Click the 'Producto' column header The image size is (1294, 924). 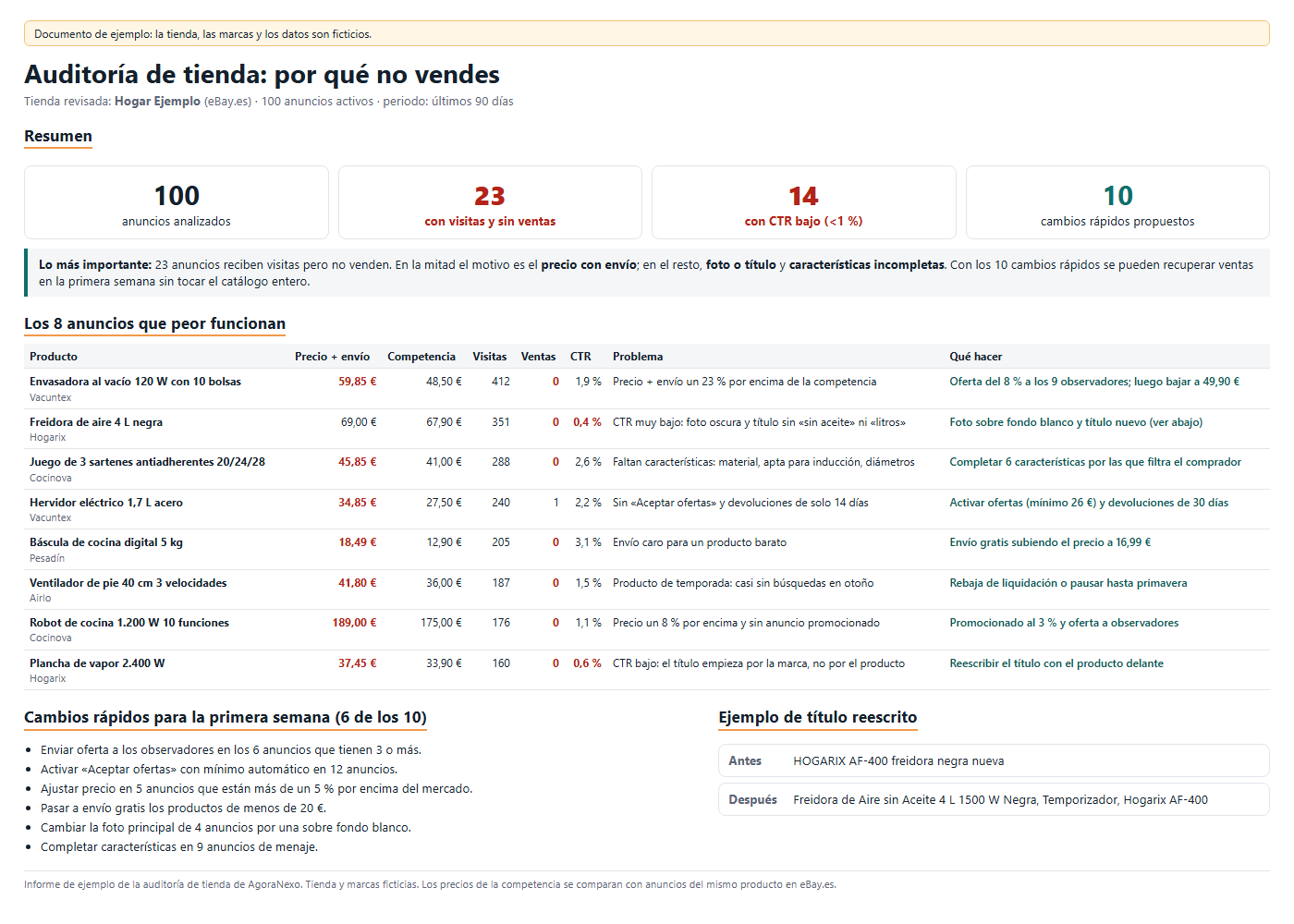coord(54,357)
